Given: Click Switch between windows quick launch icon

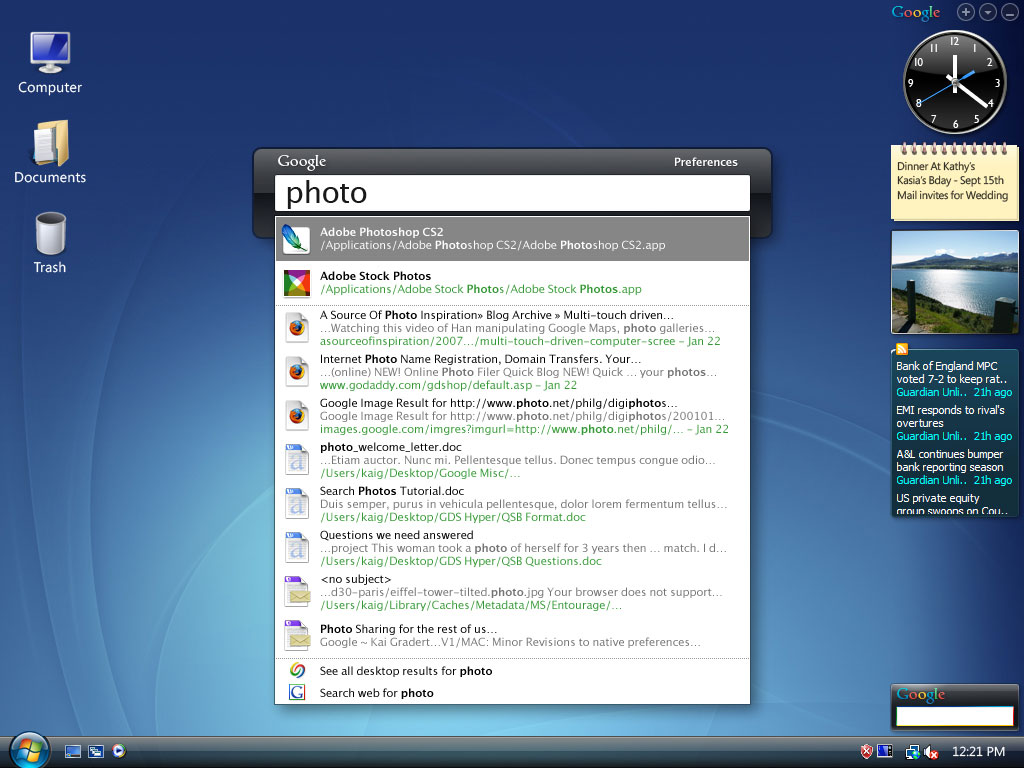Looking at the screenshot, I should pyautogui.click(x=96, y=752).
